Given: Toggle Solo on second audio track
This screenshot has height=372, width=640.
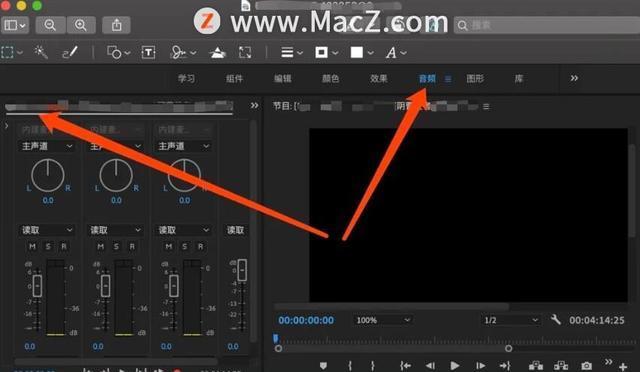Looking at the screenshot, I should (116, 246).
